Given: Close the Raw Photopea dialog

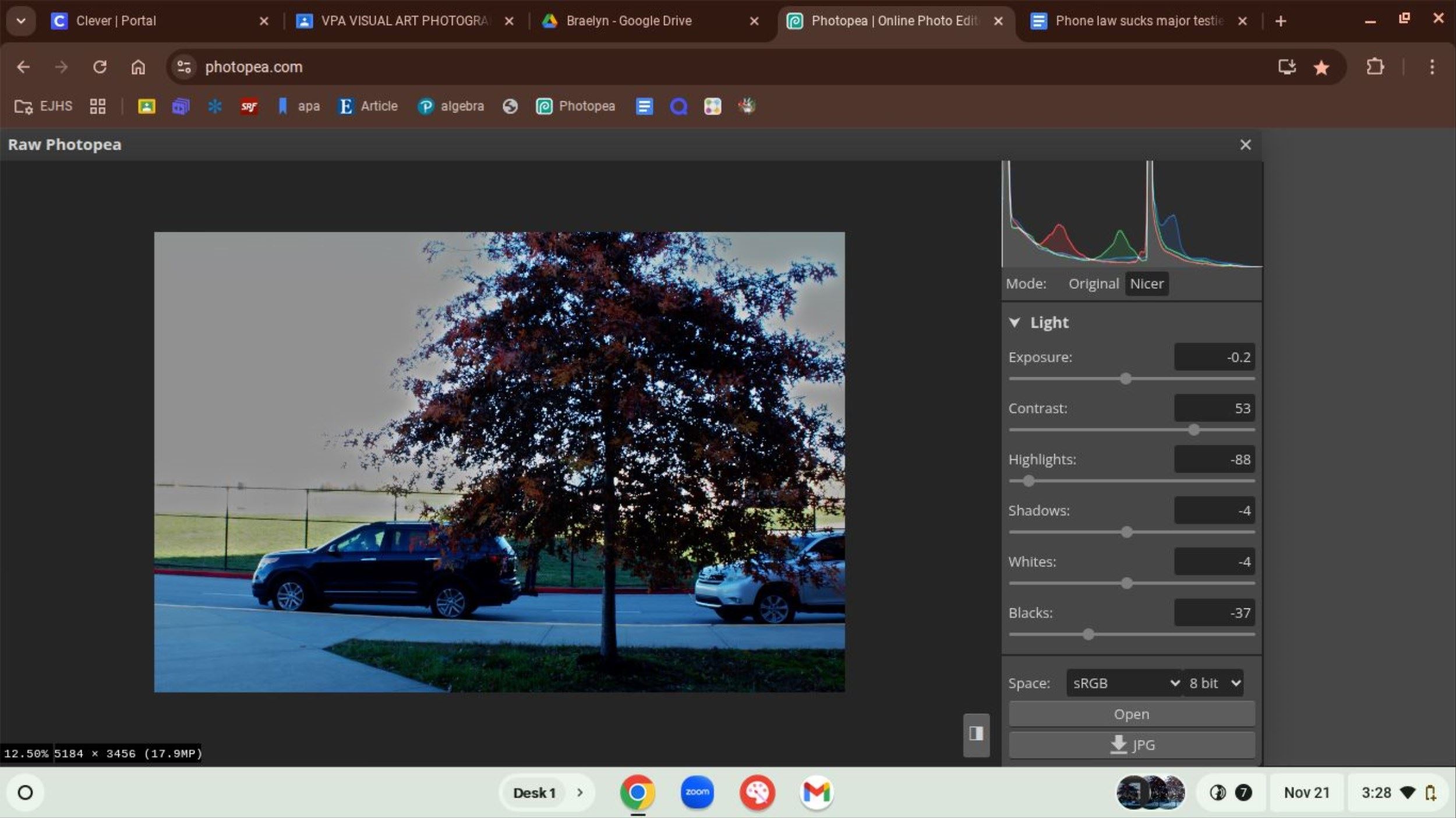Looking at the screenshot, I should tap(1245, 144).
